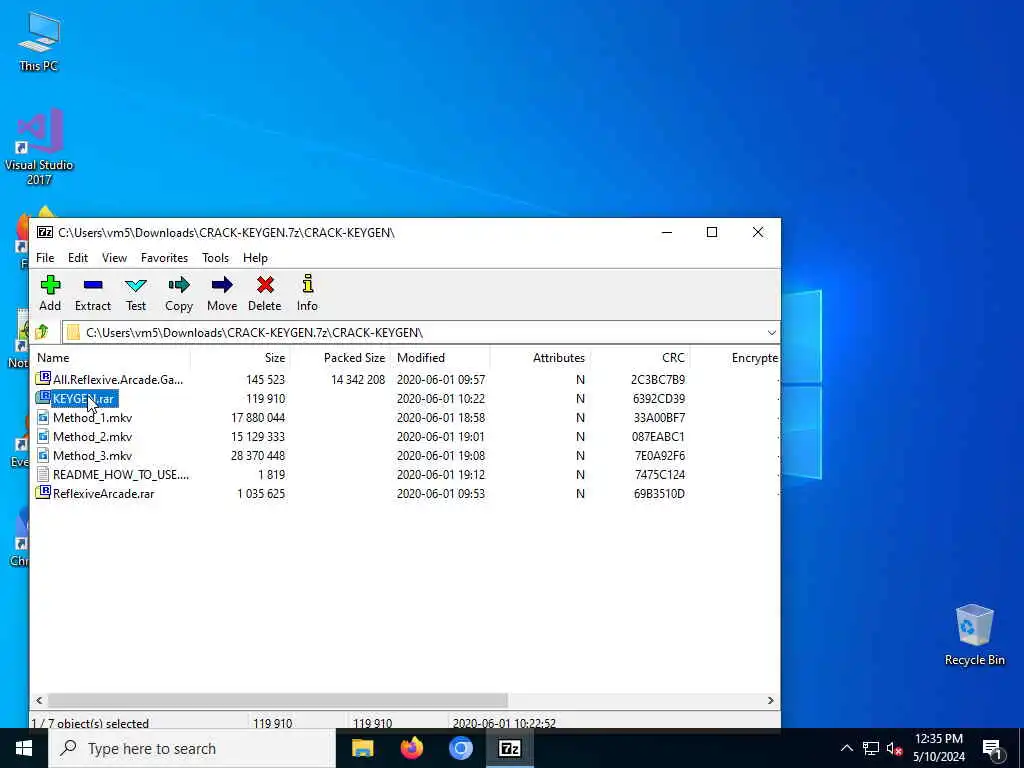Click the CRC value 6392CD39

click(x=659, y=398)
